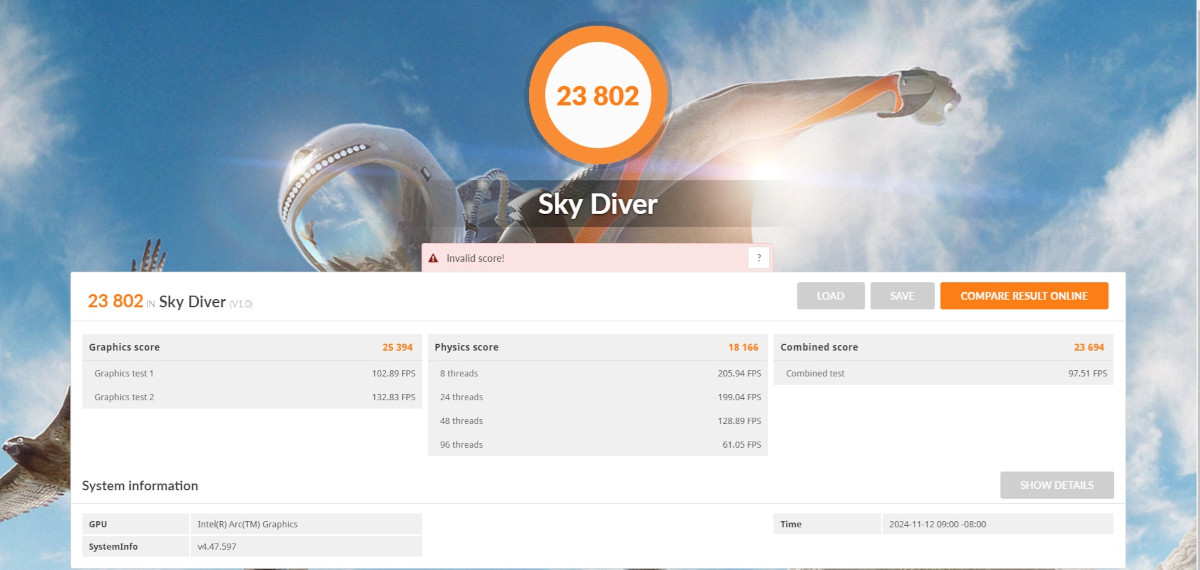Click the Graphics test 1 result row
The height and width of the screenshot is (570, 1200).
251,373
